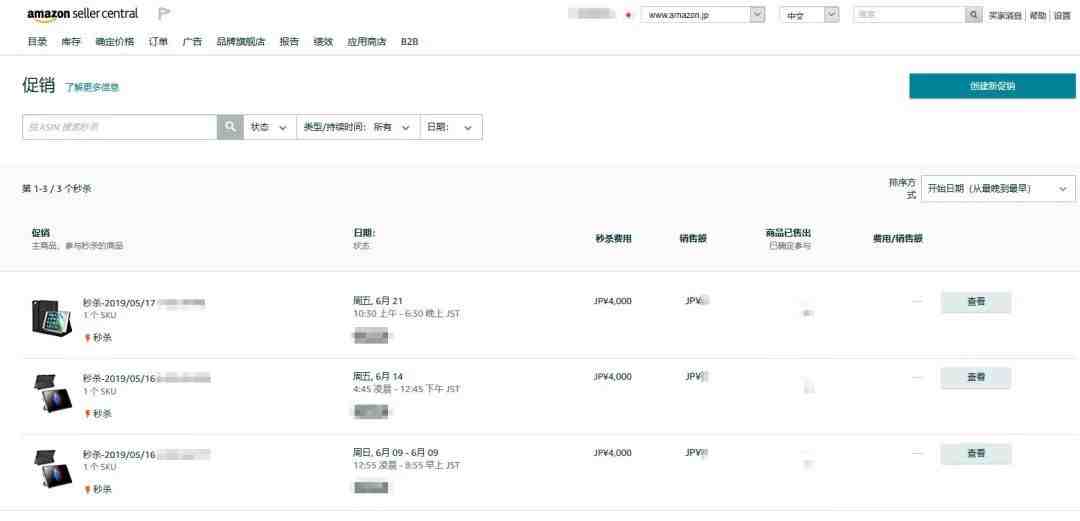Open the 日期 filter dropdown
This screenshot has width=1080, height=521.
click(x=451, y=127)
